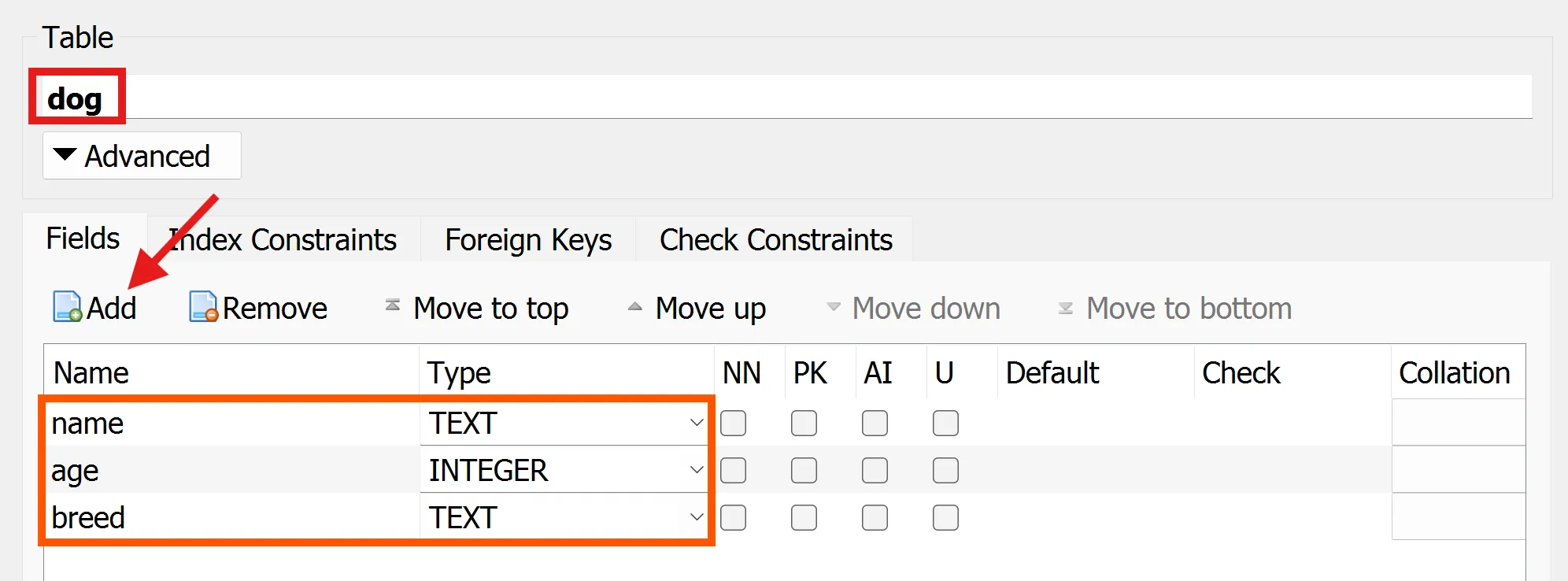Open the type dropdown for breed field
Viewport: 1568px width, 581px height.
click(696, 518)
